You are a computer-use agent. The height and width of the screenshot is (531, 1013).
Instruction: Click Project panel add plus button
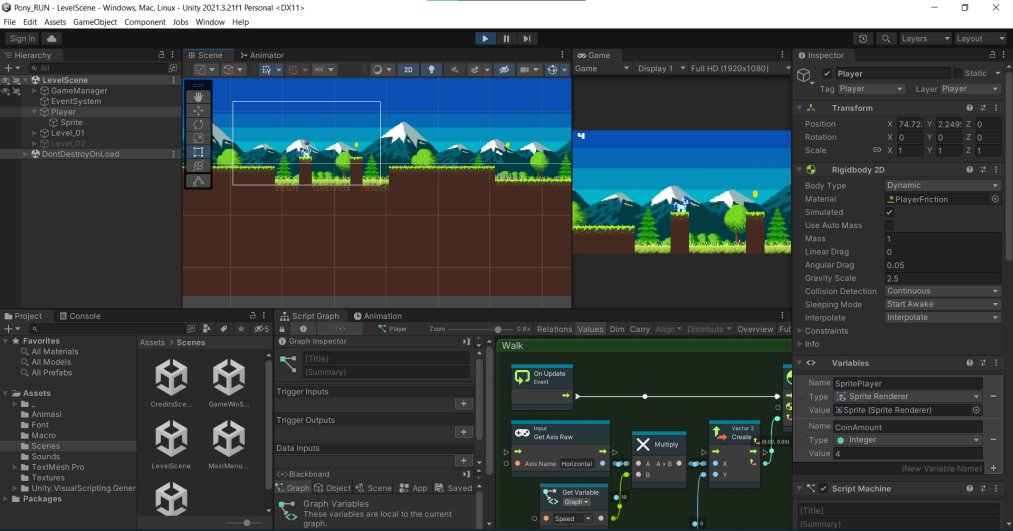[8, 329]
